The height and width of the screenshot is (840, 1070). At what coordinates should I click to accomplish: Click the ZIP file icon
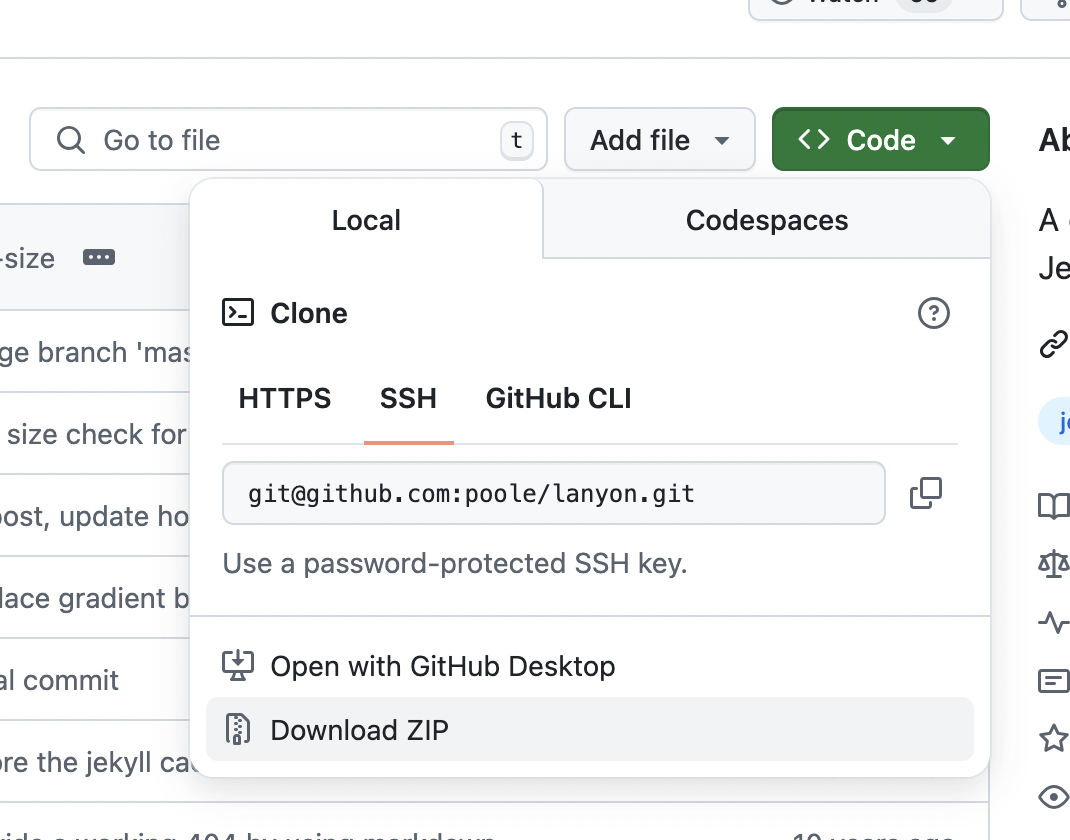(238, 729)
